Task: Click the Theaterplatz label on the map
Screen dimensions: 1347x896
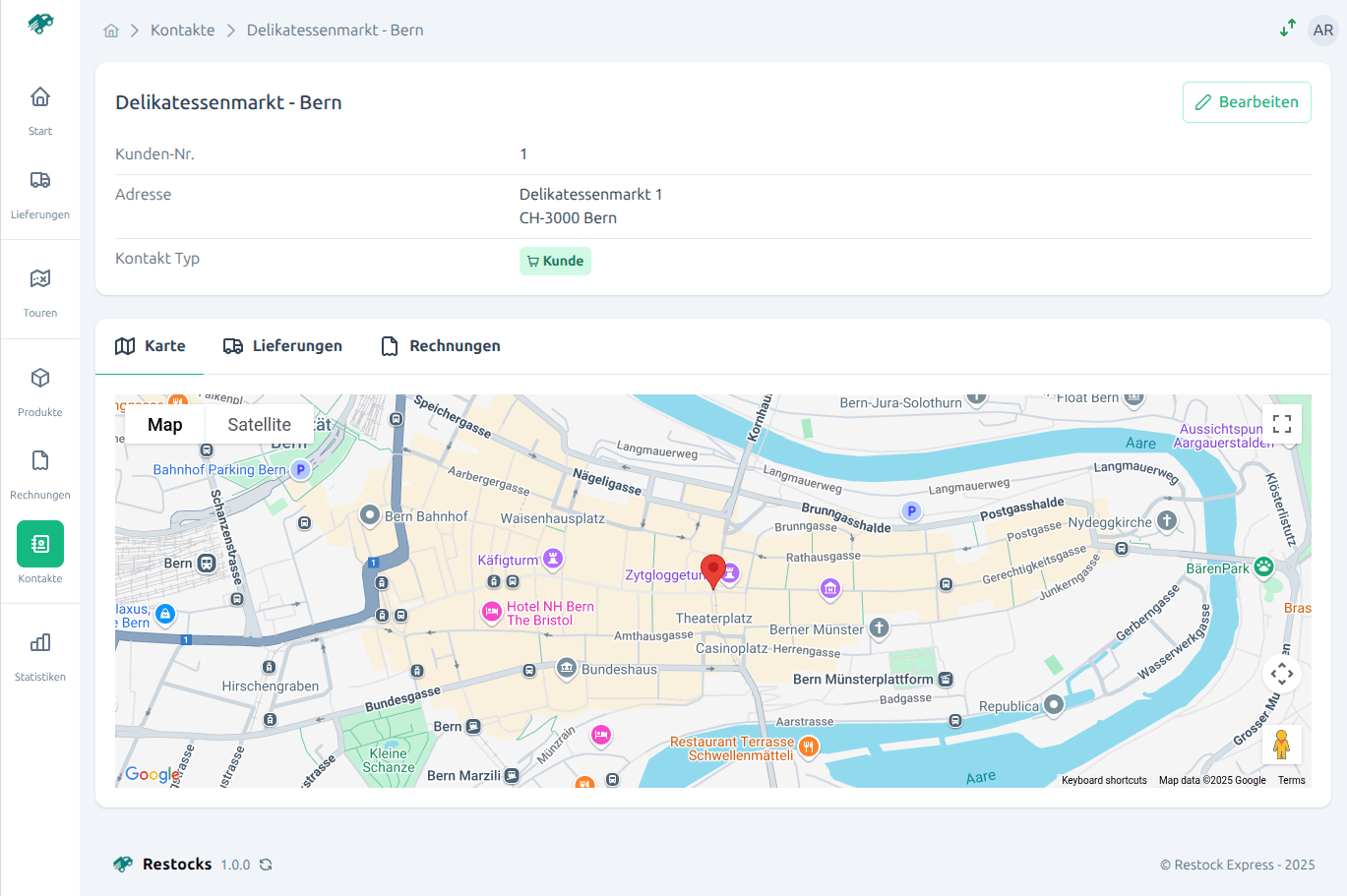Action: point(713,619)
